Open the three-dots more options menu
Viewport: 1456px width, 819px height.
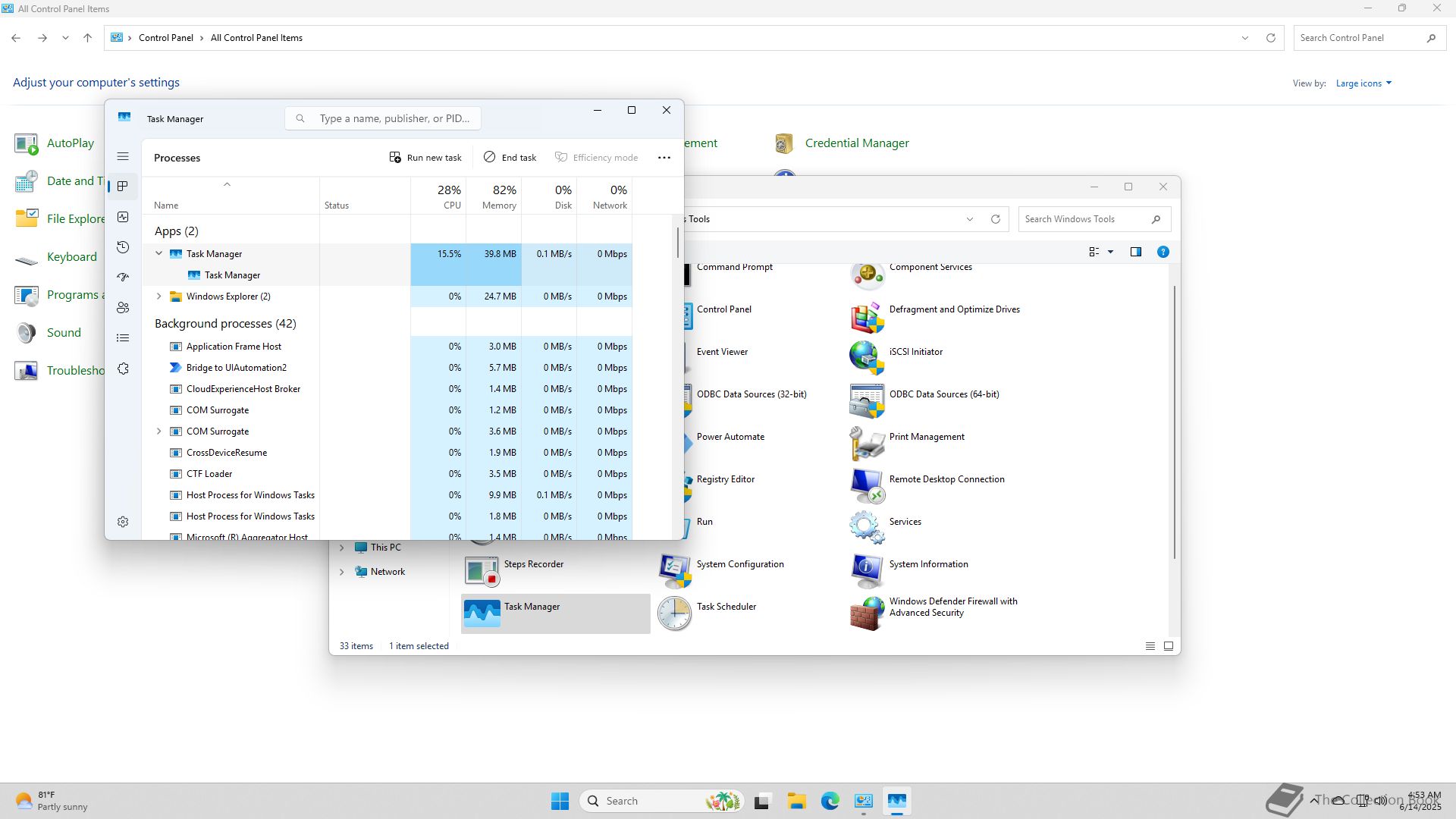pos(664,158)
